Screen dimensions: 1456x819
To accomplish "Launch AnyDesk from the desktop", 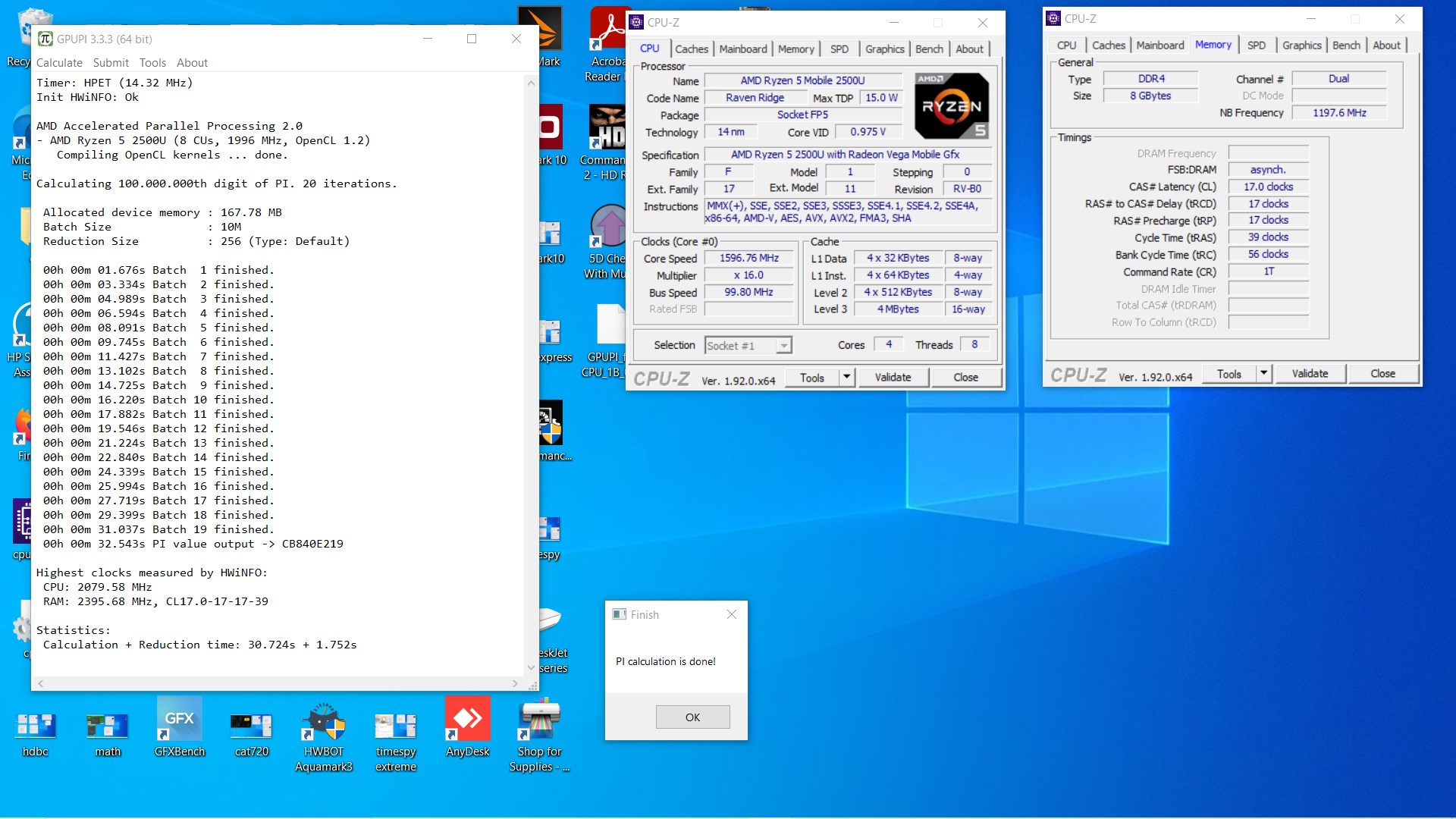I will pos(468,726).
